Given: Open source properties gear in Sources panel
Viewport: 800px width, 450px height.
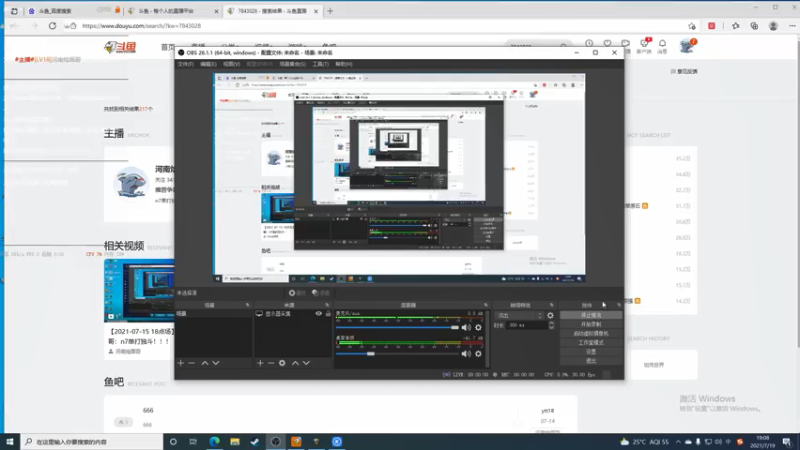Looking at the screenshot, I should pos(282,363).
